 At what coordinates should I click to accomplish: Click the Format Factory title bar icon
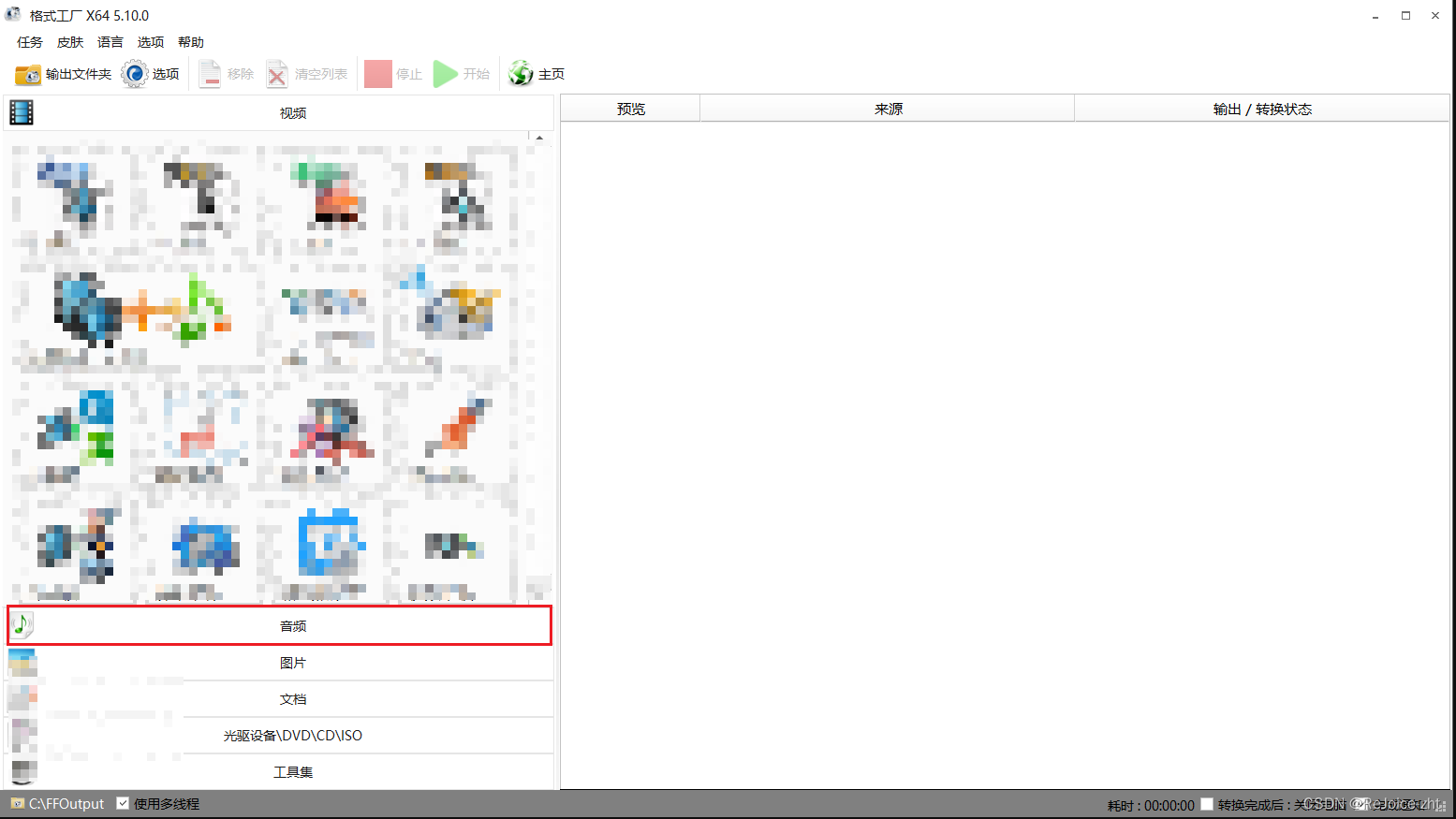(13, 15)
